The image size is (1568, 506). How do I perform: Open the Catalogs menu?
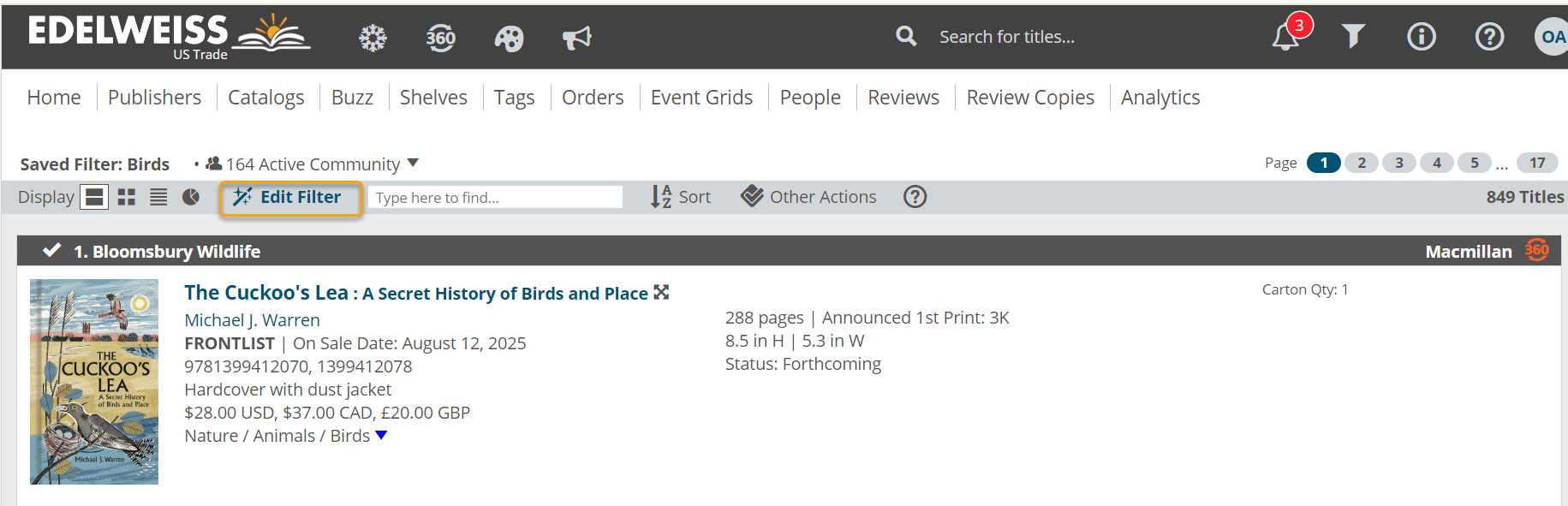(266, 98)
